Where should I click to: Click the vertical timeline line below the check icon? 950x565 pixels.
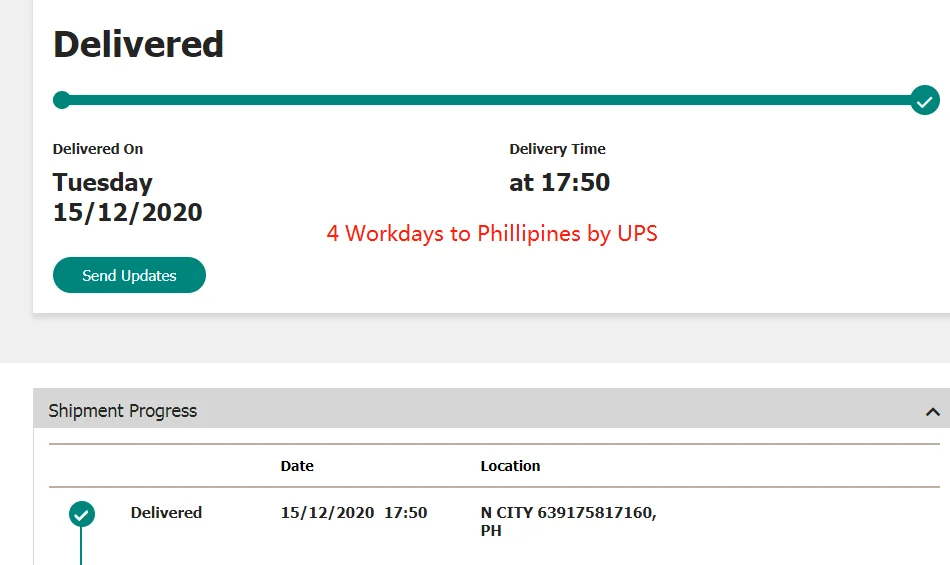(x=81, y=548)
